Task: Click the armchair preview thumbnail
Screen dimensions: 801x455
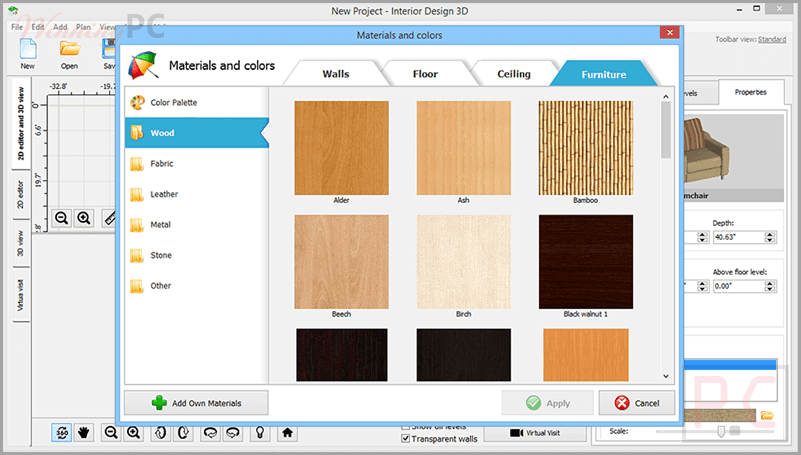Action: 733,153
